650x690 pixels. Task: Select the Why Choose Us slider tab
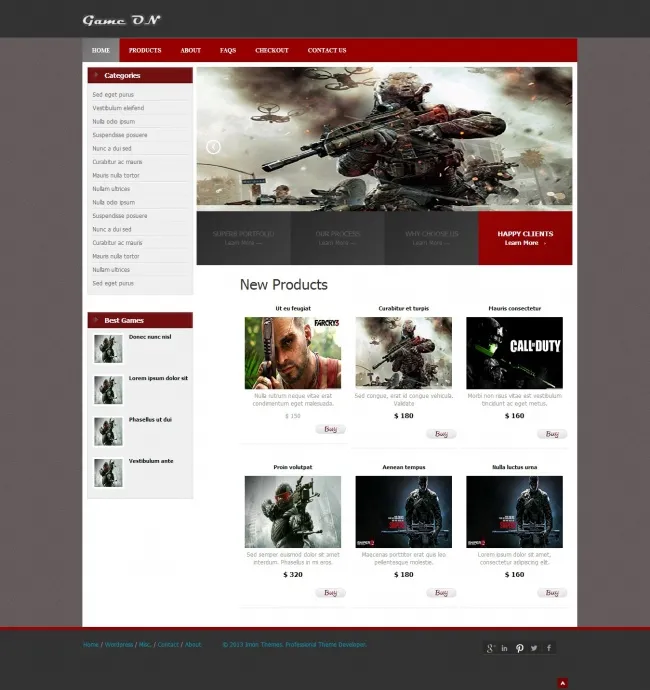pyautogui.click(x=431, y=238)
